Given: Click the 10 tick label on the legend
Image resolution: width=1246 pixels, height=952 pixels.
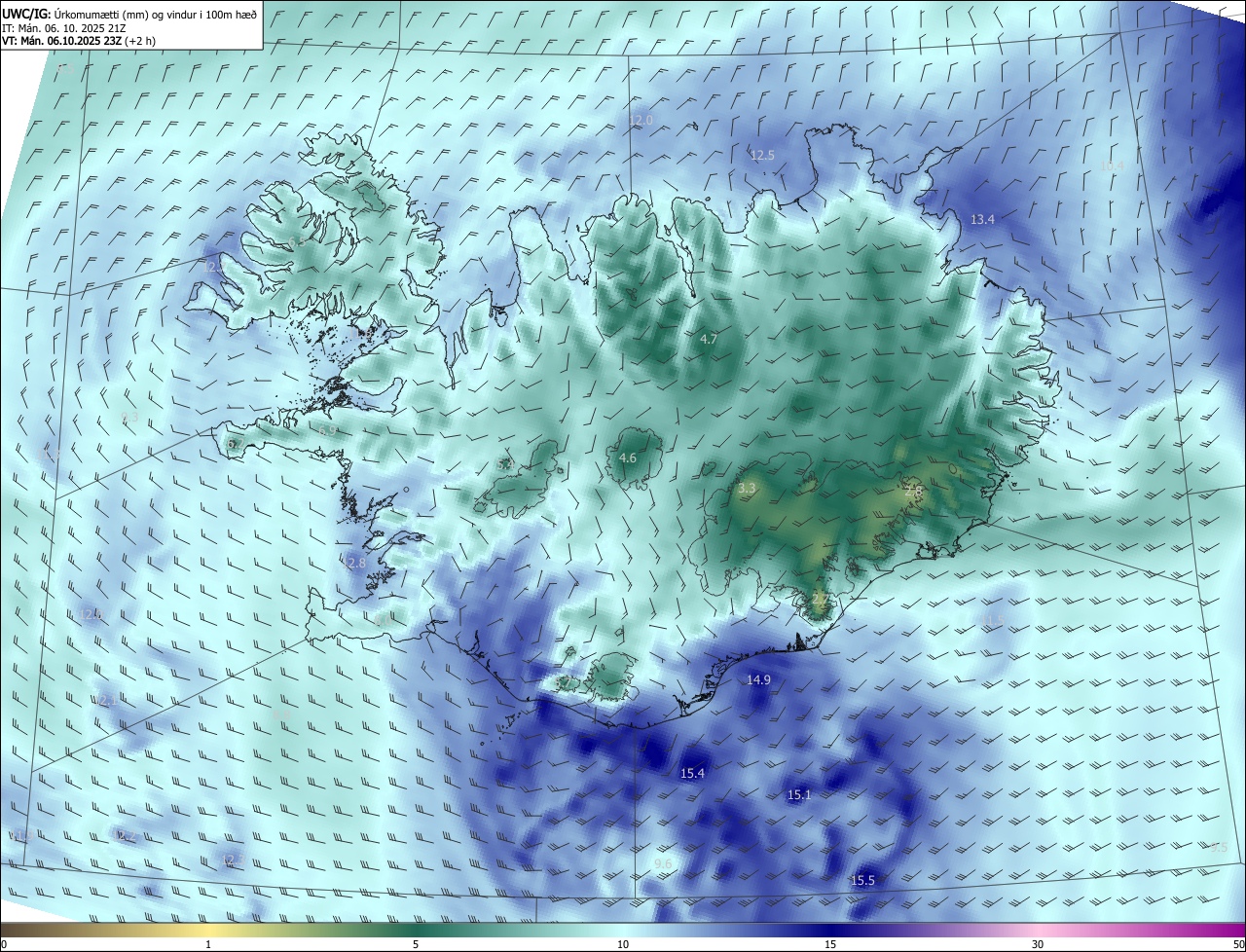Looking at the screenshot, I should pos(623,944).
